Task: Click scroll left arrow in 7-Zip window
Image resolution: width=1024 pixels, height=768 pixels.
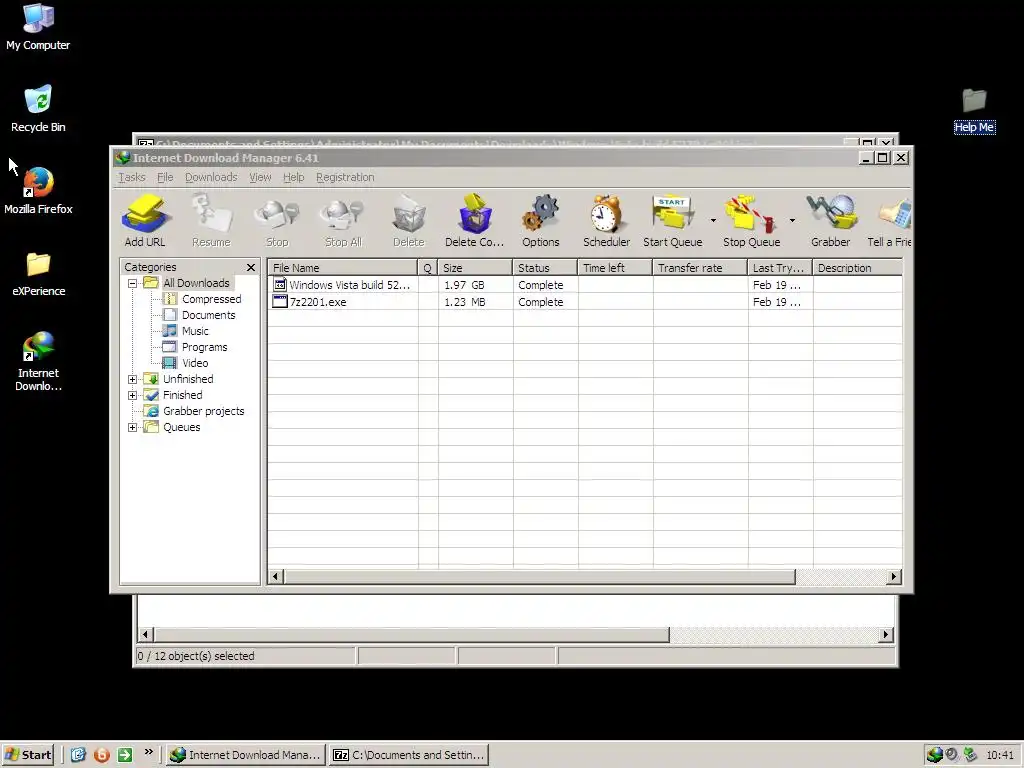Action: 146,634
